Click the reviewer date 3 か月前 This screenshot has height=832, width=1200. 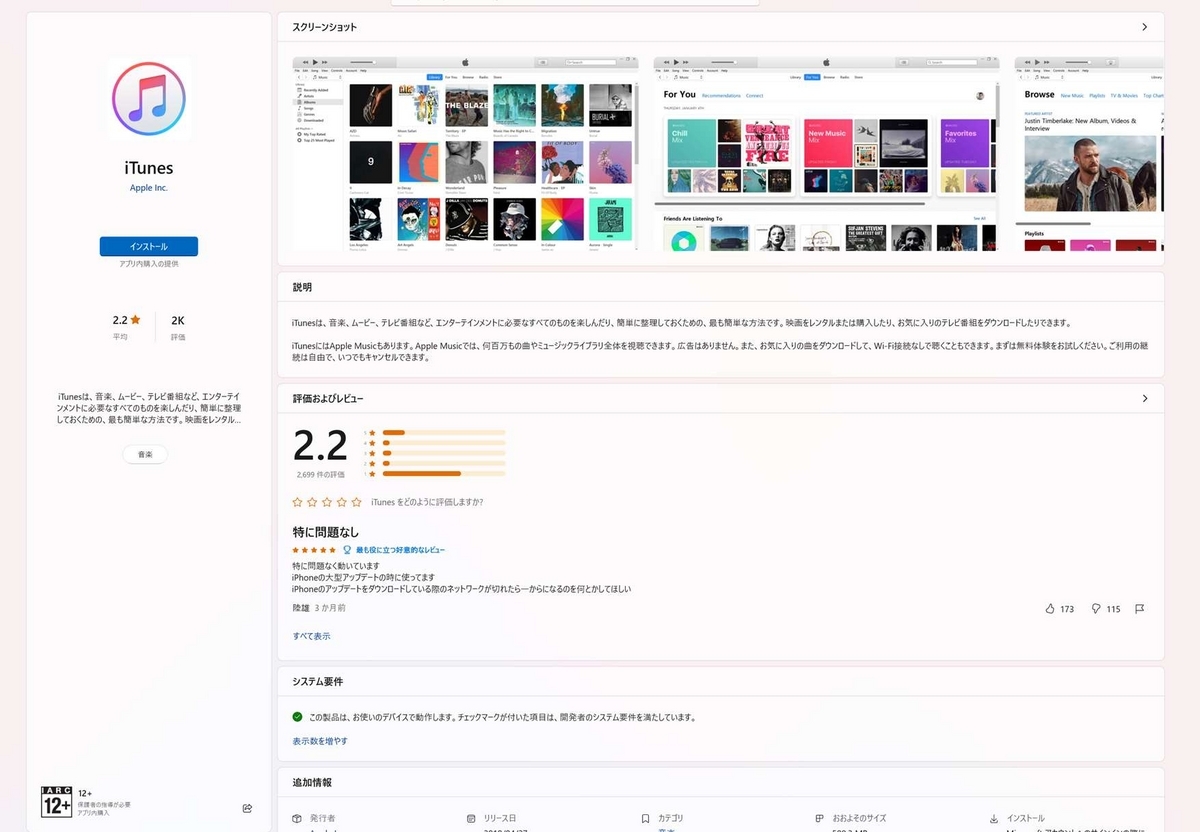(x=330, y=607)
